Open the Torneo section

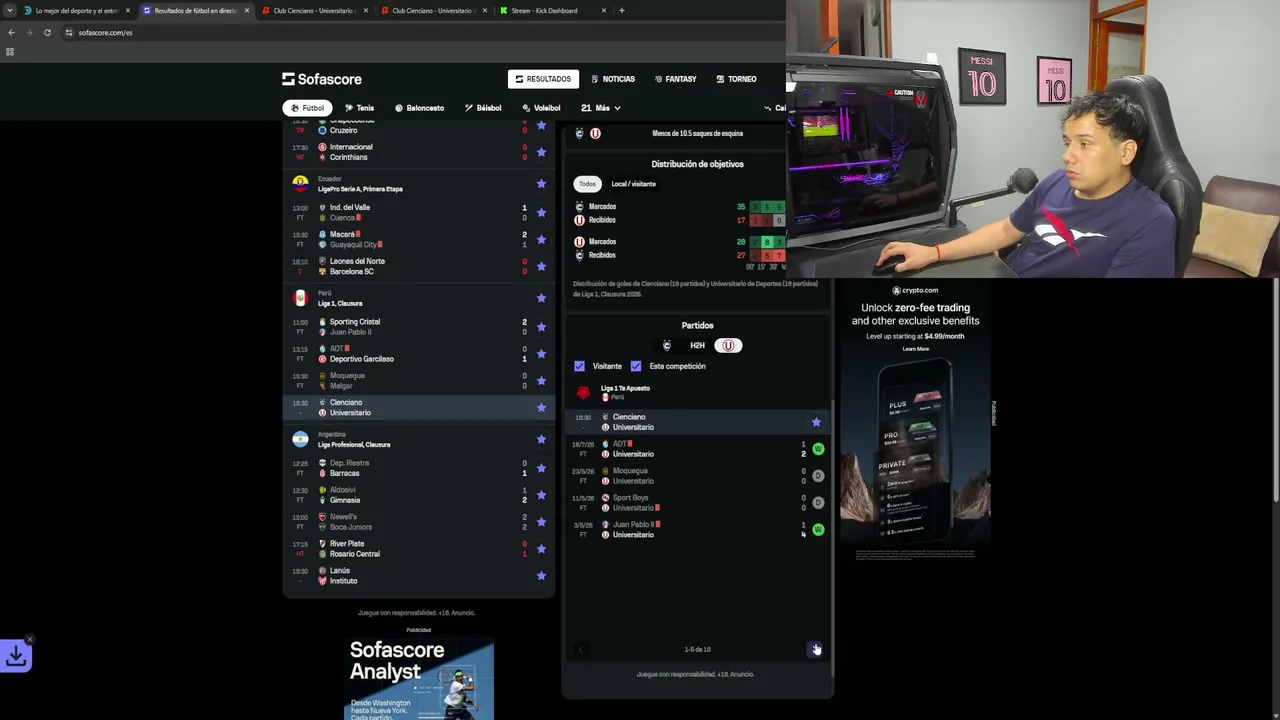tap(736, 79)
